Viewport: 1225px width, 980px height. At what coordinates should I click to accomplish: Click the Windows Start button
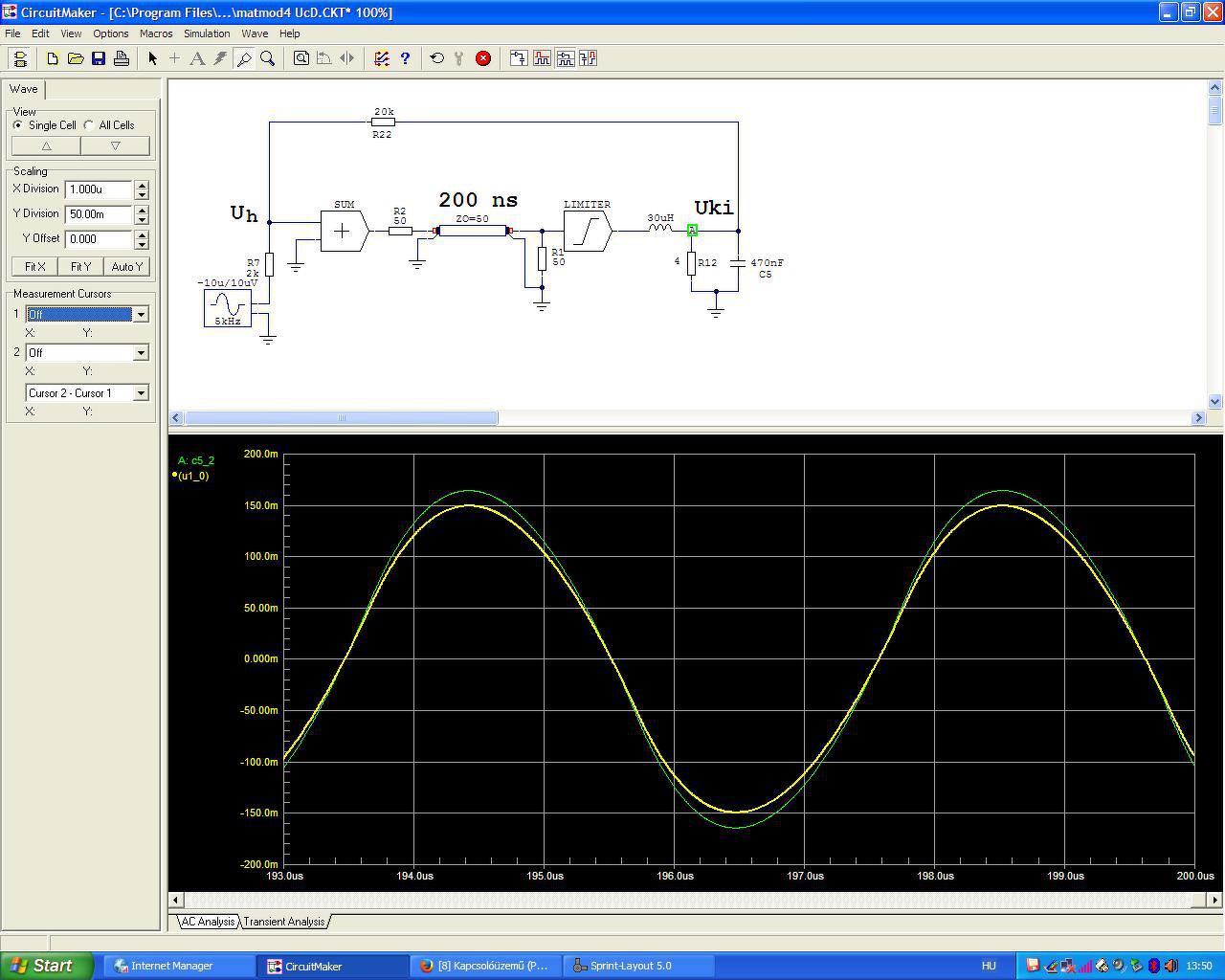pos(47,966)
